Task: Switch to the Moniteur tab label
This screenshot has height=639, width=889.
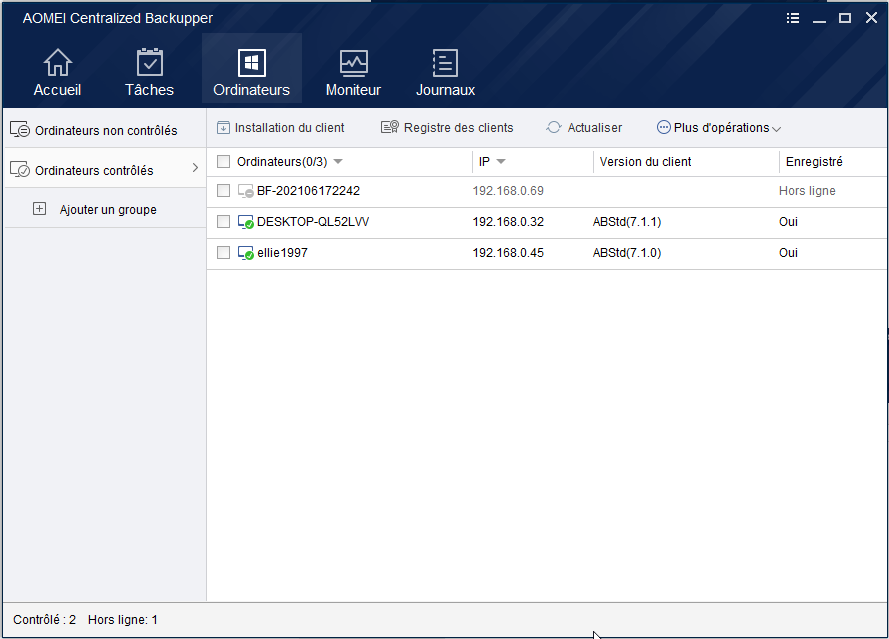Action: click(353, 90)
